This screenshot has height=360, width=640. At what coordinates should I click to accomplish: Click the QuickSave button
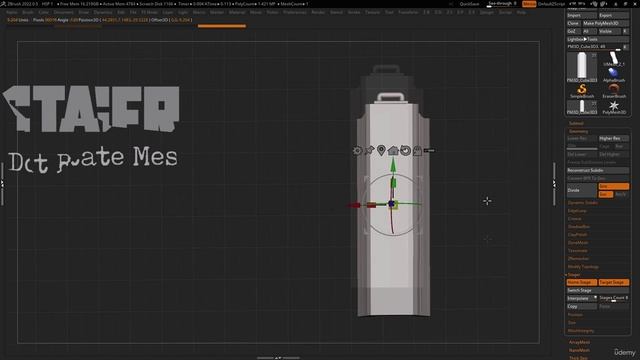coord(469,4)
